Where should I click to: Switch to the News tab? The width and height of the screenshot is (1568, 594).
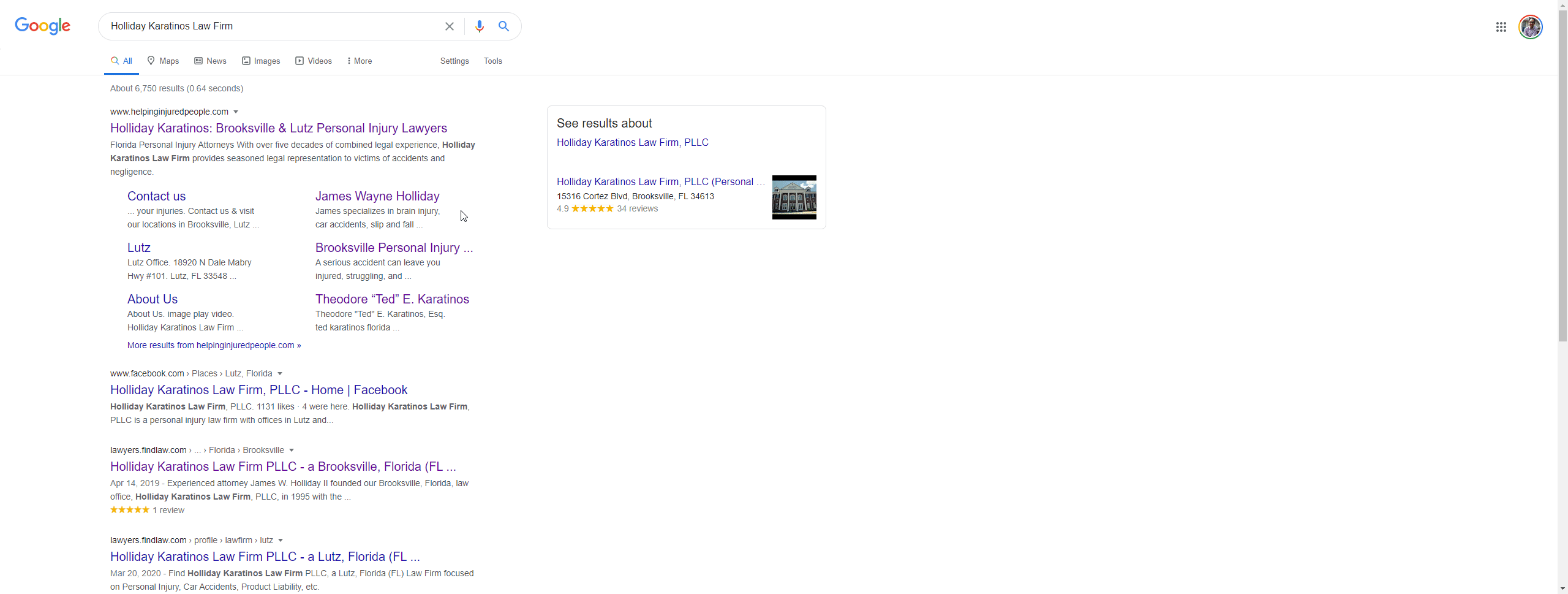[x=210, y=61]
